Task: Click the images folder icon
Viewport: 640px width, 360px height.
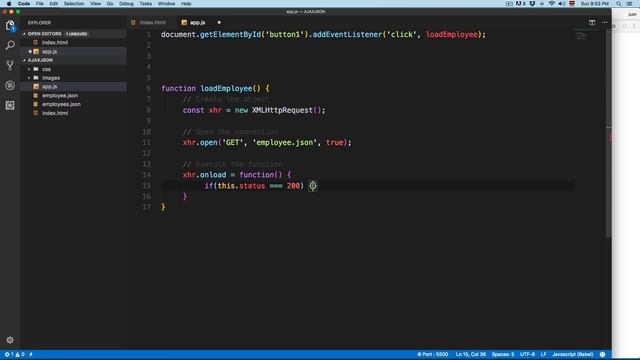Action: coord(36,78)
